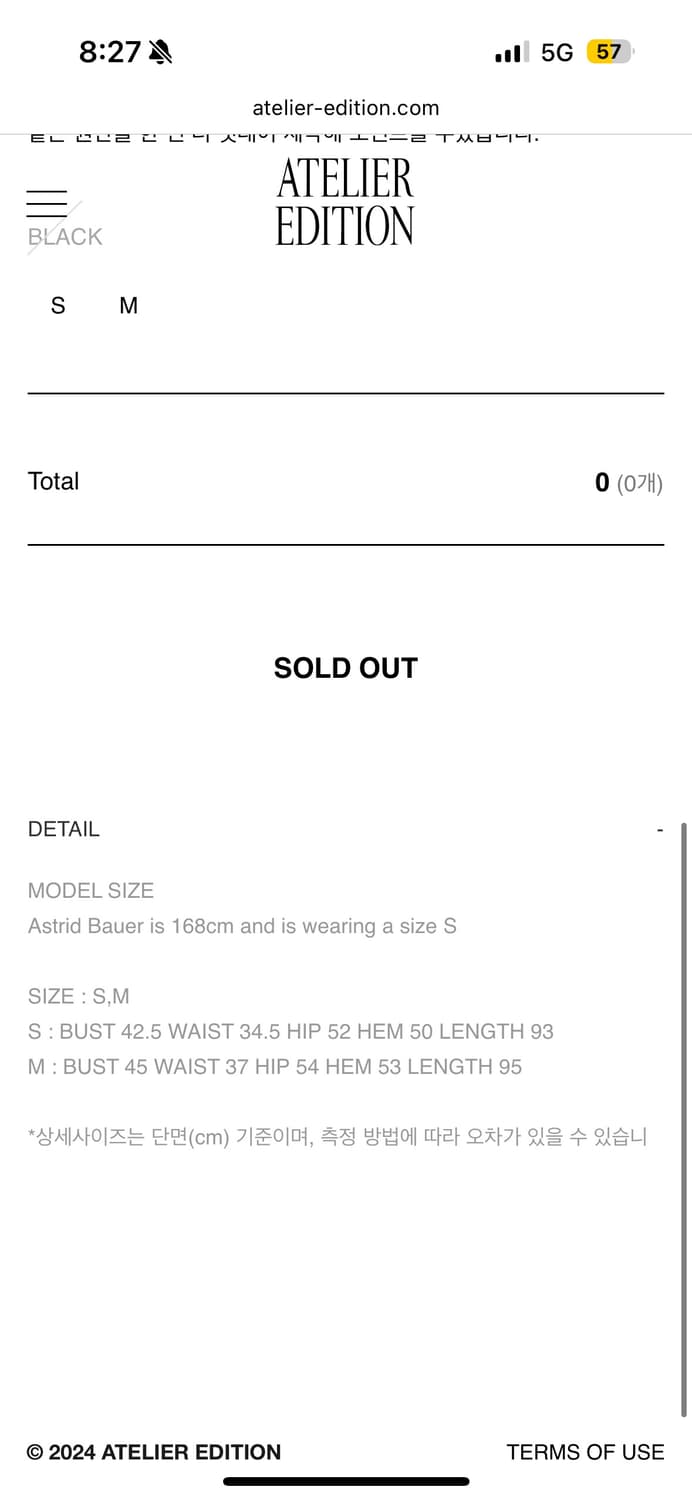The height and width of the screenshot is (1500, 692).
Task: Click the battery indicator showing 57
Action: 609,52
